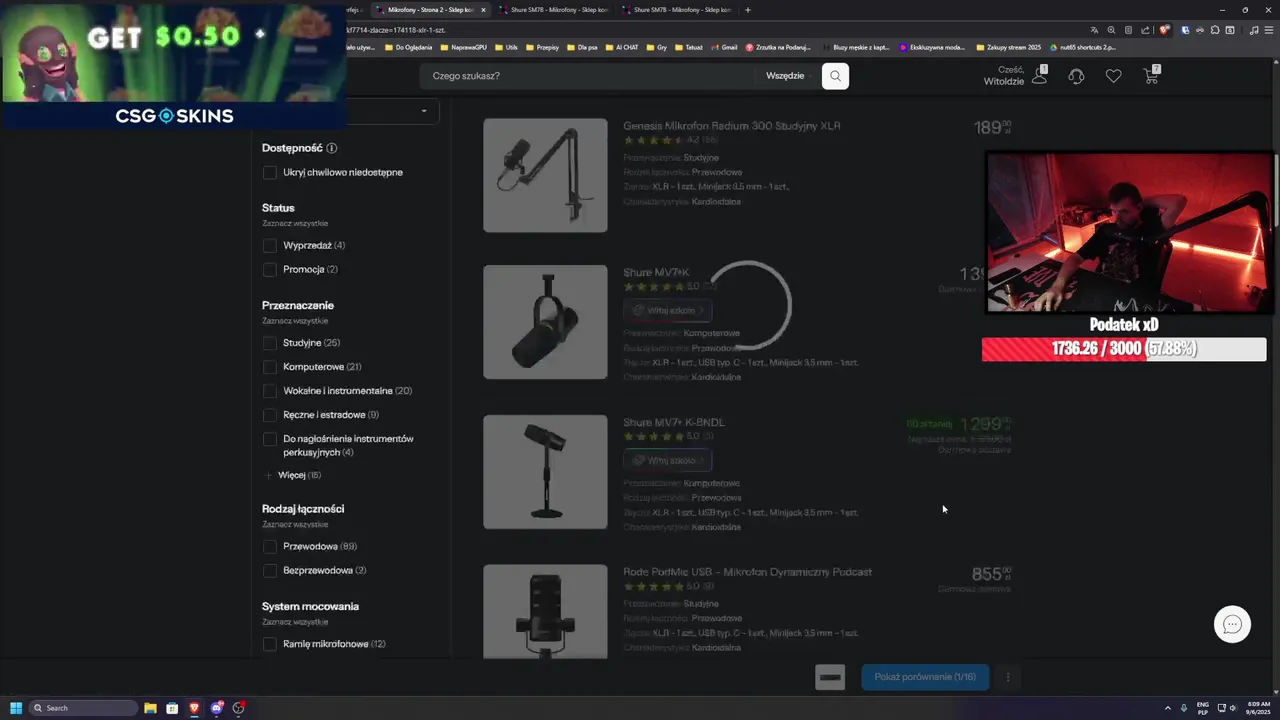
Task: Click the CSGOSKINS banner ad
Action: (174, 65)
